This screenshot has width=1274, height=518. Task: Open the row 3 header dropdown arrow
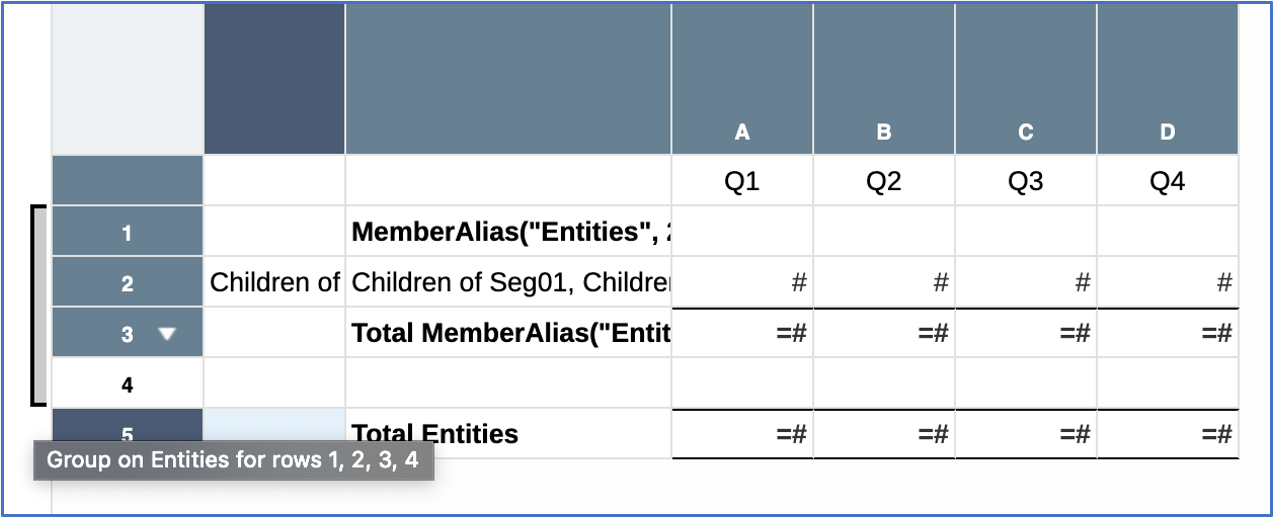click(x=167, y=335)
